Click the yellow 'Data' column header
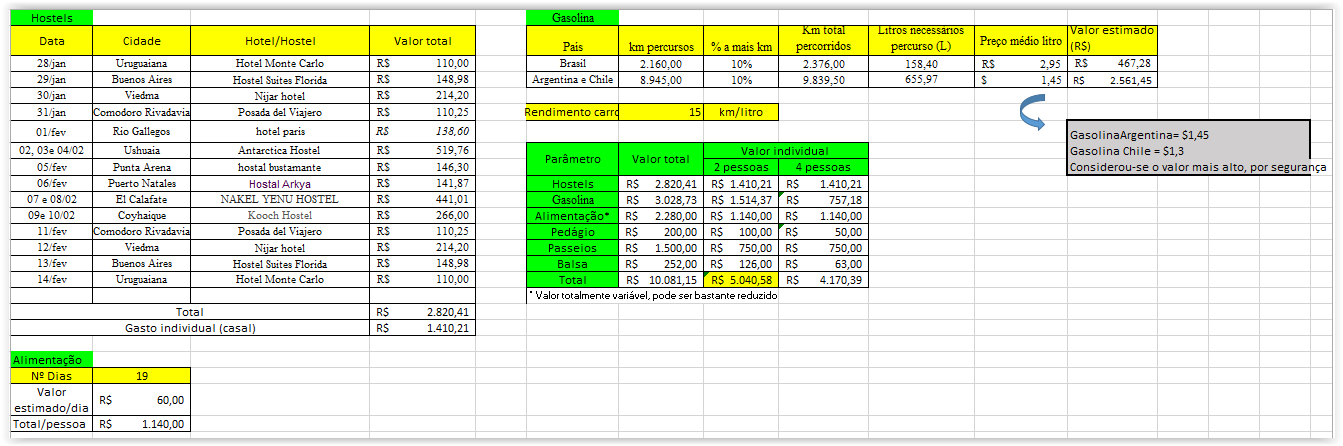1343x446 pixels. tap(51, 41)
